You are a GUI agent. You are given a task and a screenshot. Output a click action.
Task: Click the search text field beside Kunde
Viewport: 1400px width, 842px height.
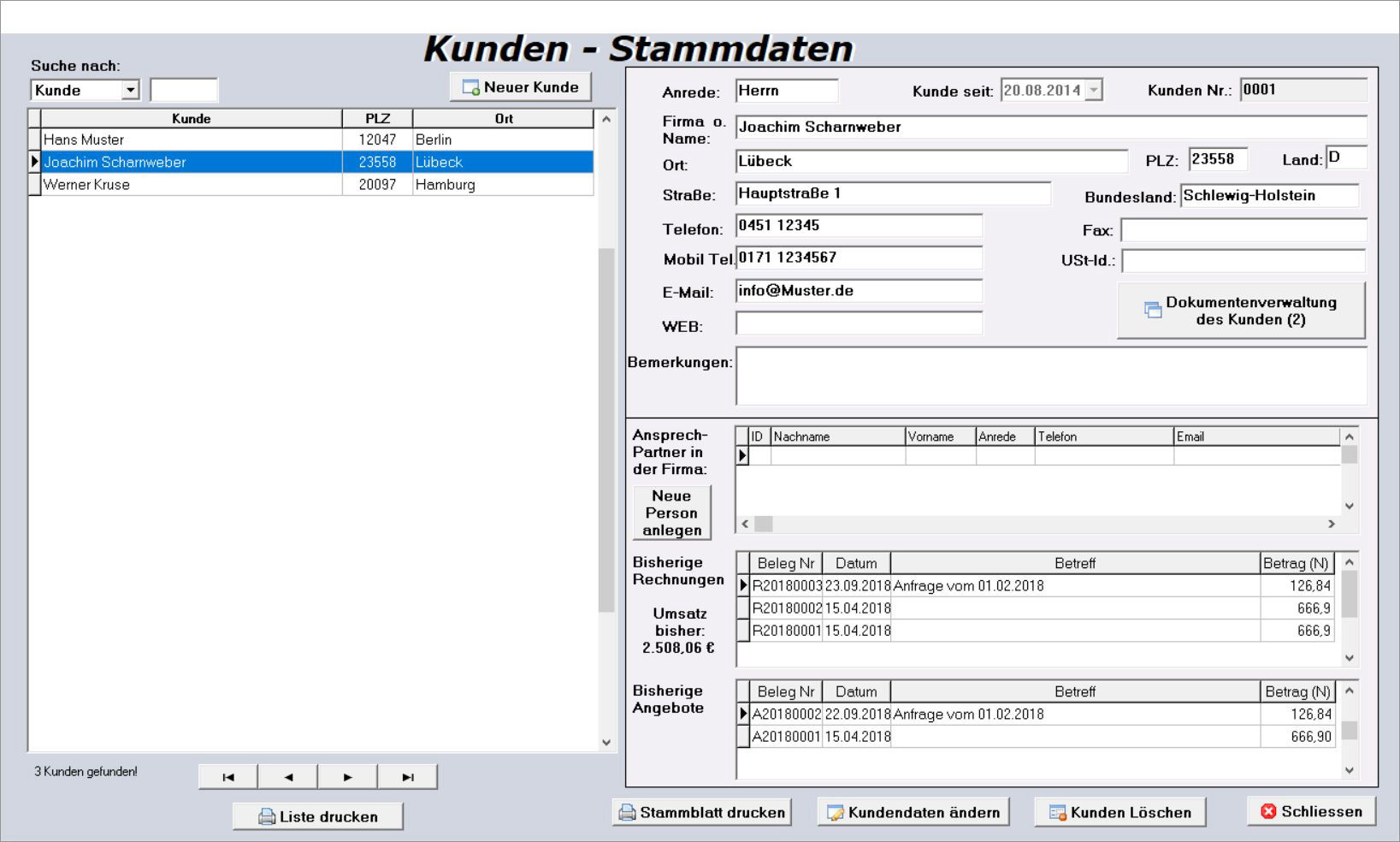pyautogui.click(x=184, y=91)
